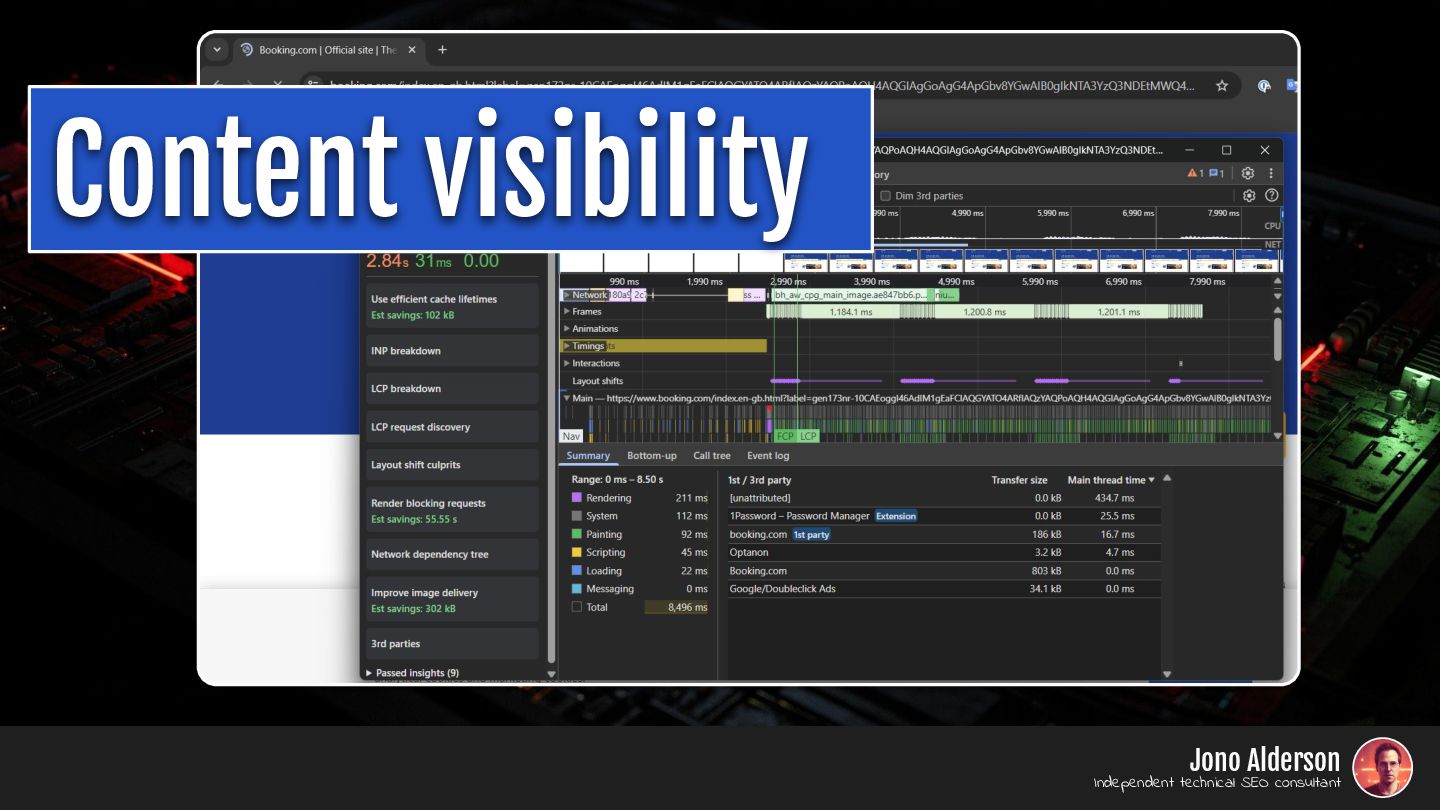This screenshot has height=810, width=1440.
Task: Bookmark this page with the star icon
Action: (x=1221, y=86)
